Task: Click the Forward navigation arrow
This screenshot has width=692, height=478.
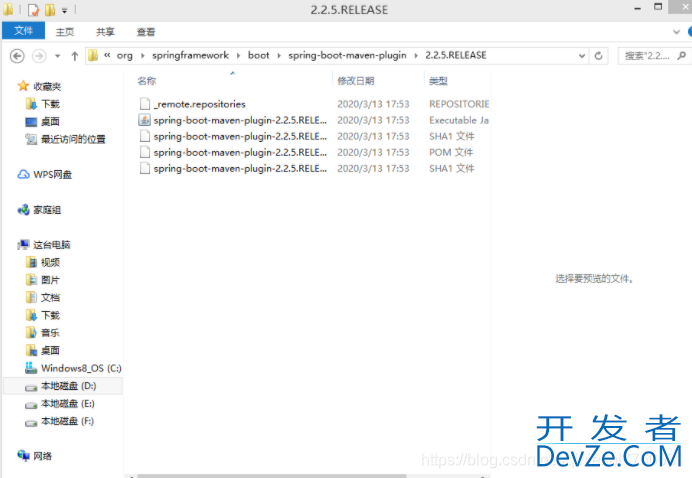Action: coord(39,56)
